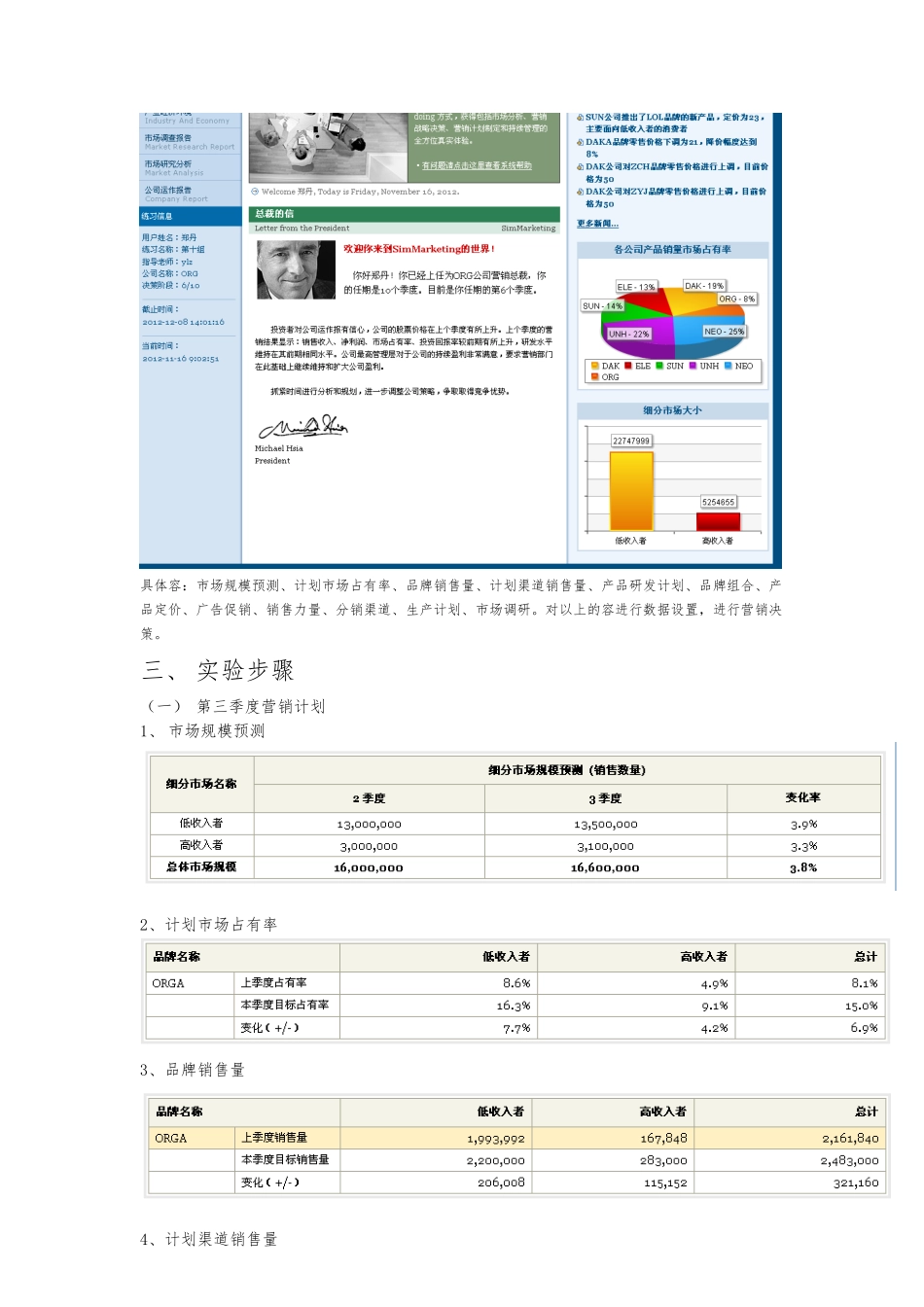Click the 公司名称 ORG info line
The image size is (924, 1307).
coord(170,274)
